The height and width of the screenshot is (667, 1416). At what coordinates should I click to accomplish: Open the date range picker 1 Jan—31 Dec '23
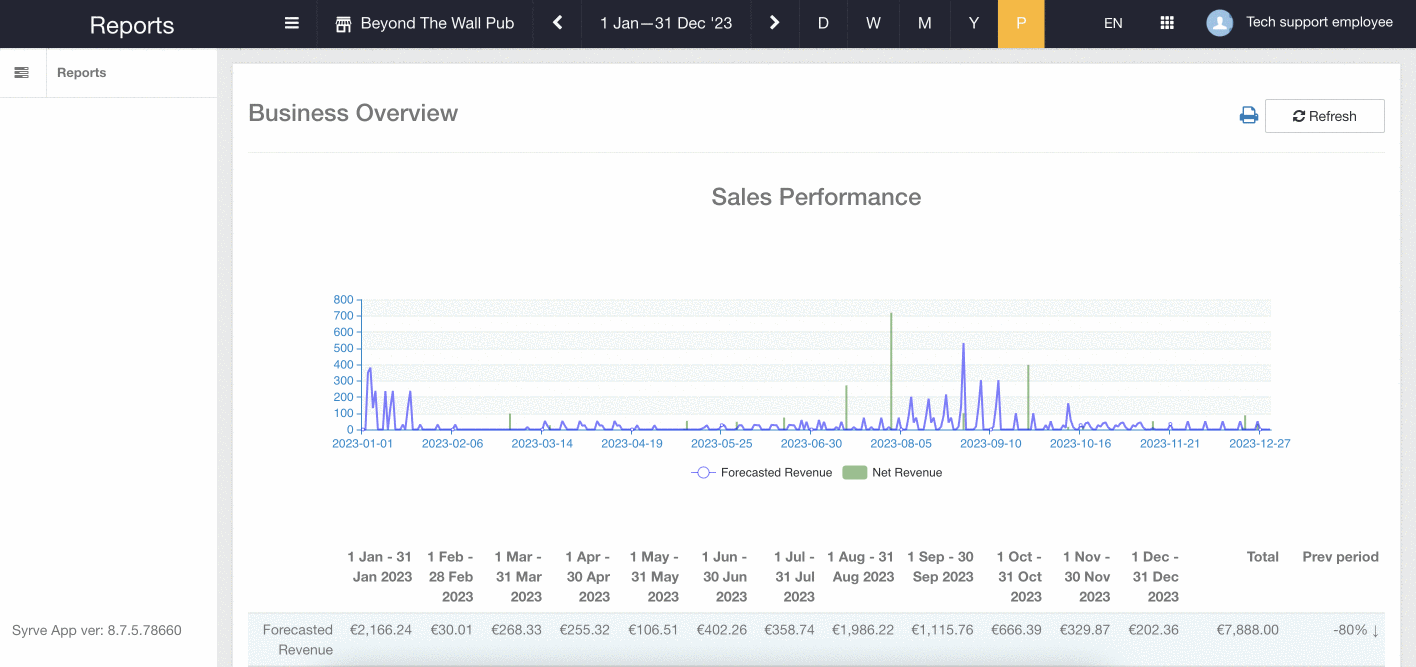[666, 23]
